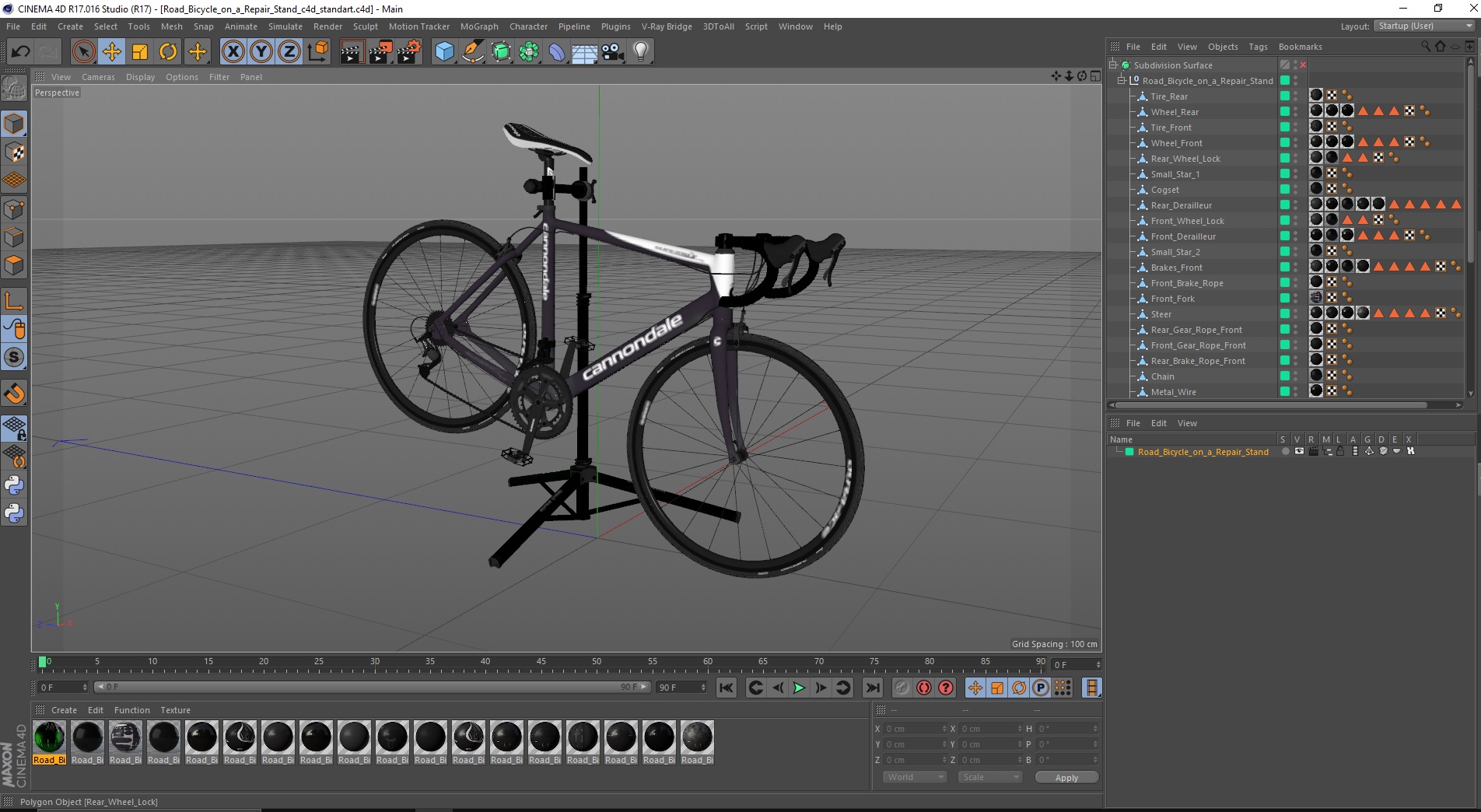Click frame 45 on the timeline ruler
Viewport: 1481px width, 812px height.
point(541,662)
